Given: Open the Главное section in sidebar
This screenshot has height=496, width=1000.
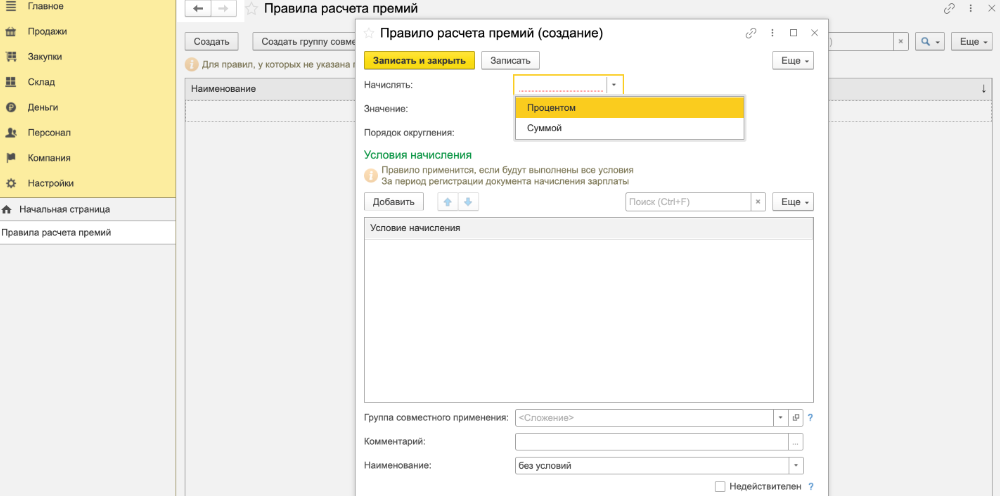Looking at the screenshot, I should [45, 6].
